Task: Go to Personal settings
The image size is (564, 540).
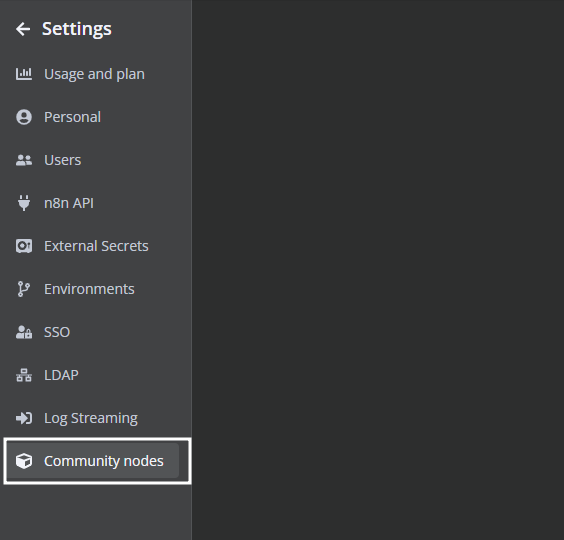Action: pyautogui.click(x=72, y=117)
